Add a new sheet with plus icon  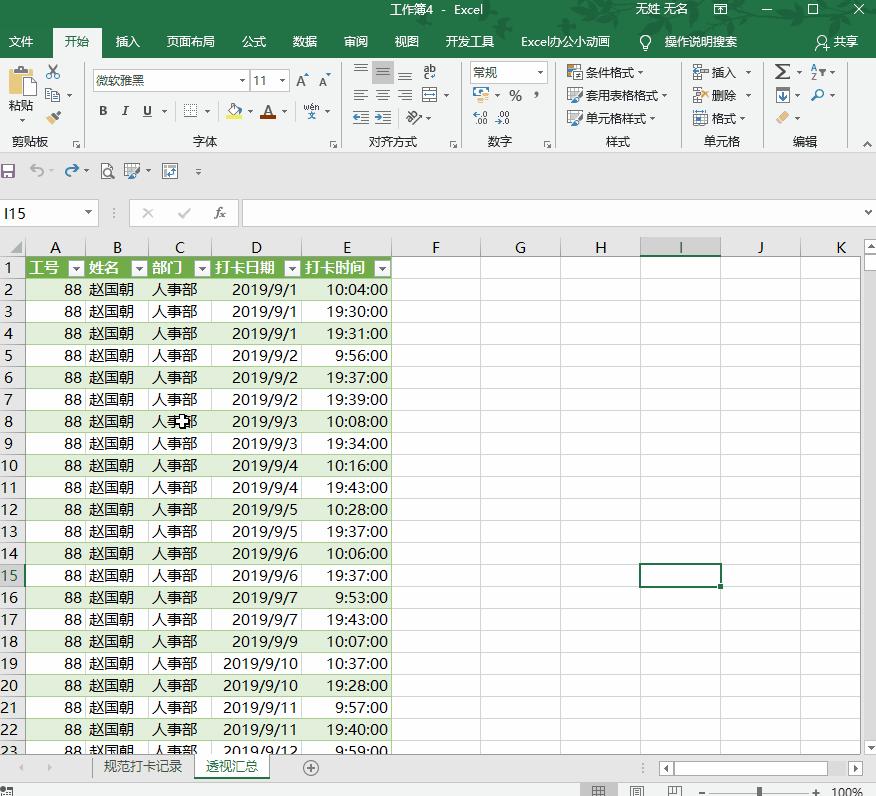click(x=311, y=768)
